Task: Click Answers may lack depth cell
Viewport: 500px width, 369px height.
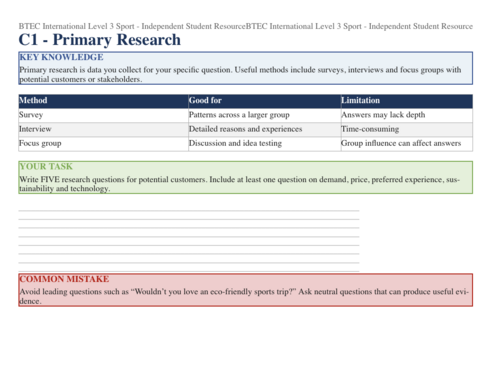Action: click(x=407, y=115)
